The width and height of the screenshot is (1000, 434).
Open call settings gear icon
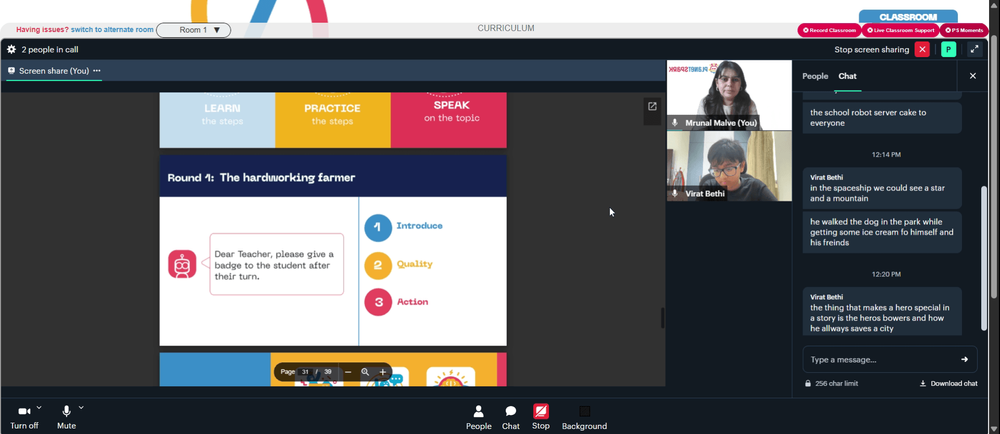11,49
